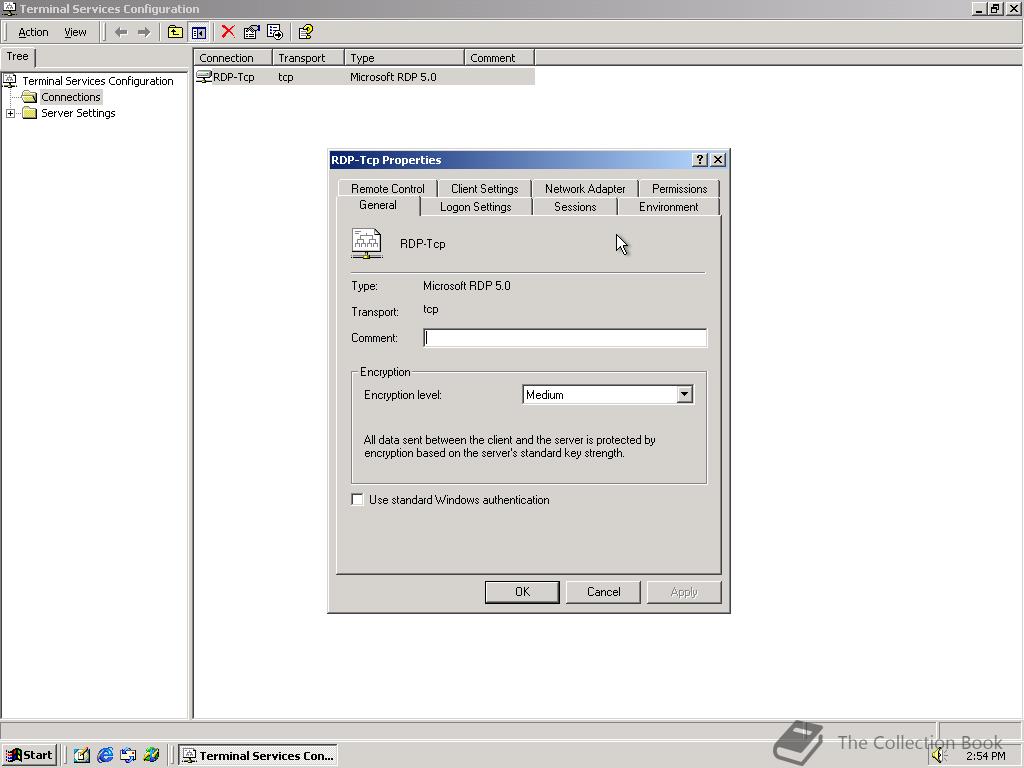1024x768 pixels.
Task: Click the Transport column header
Action: [308, 57]
